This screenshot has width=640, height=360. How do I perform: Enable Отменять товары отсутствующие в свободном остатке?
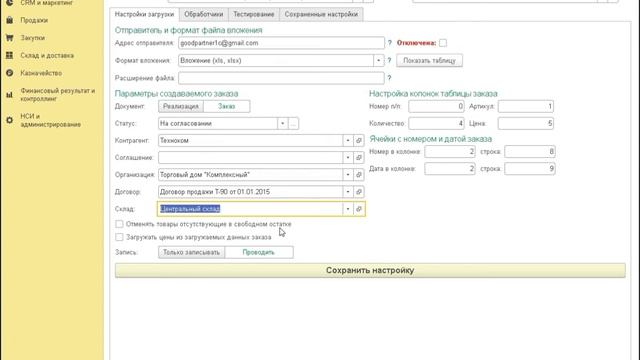(119, 224)
